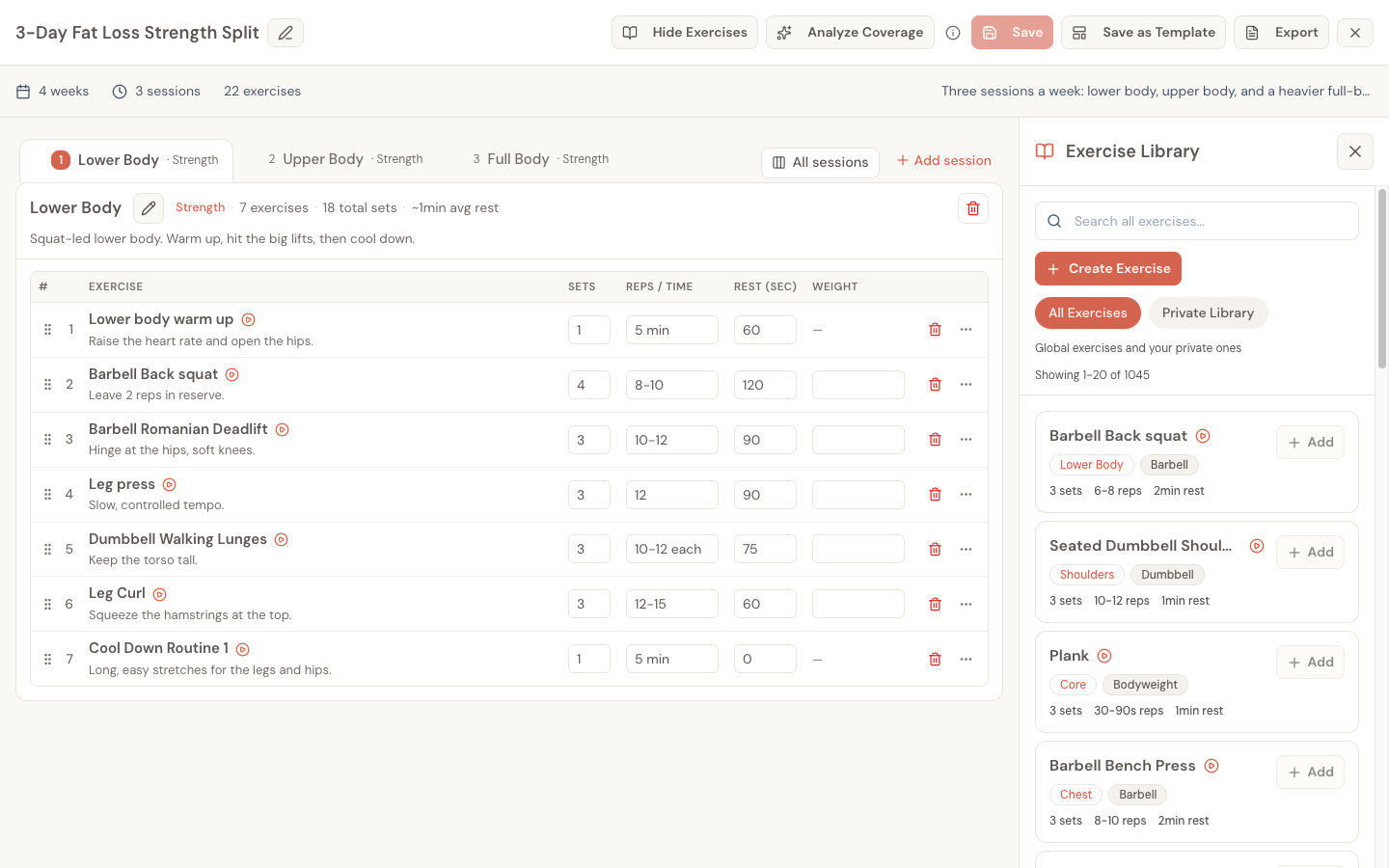1389x868 pixels.
Task: Edit time field for Cool Down Routine 1
Action: point(672,659)
